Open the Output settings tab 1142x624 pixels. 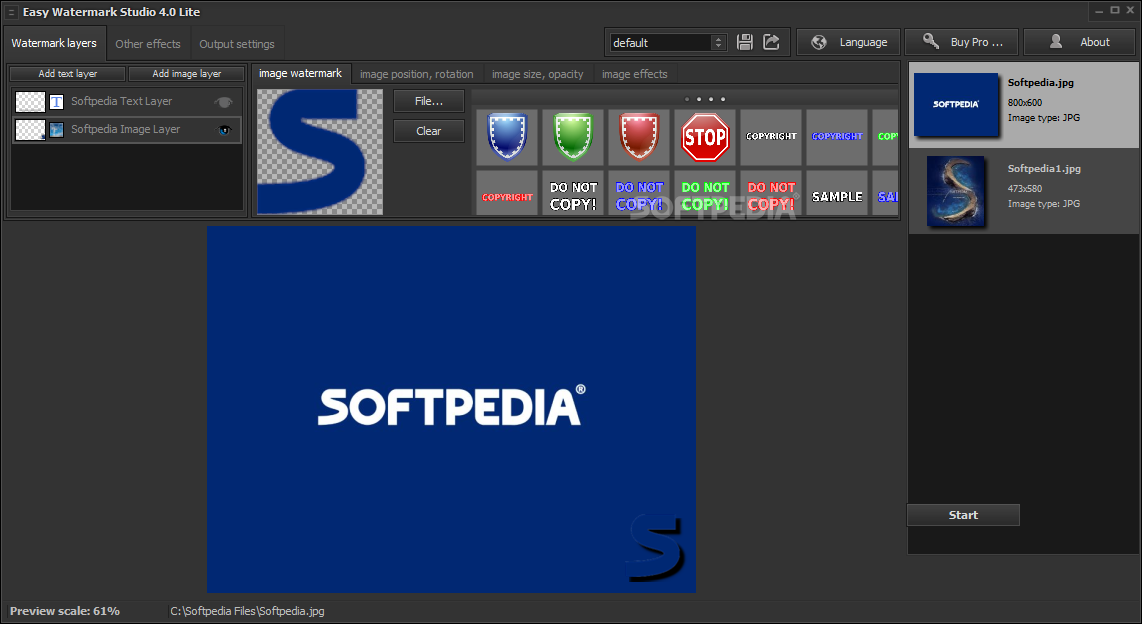[x=237, y=44]
